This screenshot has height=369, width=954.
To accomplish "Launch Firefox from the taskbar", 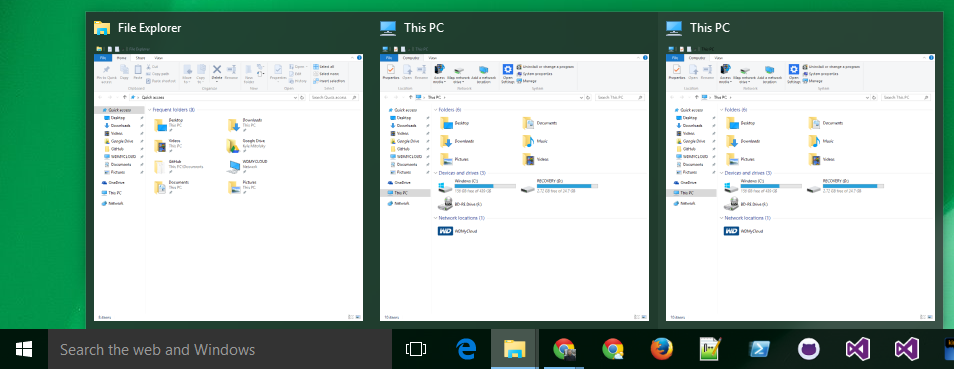I will [661, 349].
